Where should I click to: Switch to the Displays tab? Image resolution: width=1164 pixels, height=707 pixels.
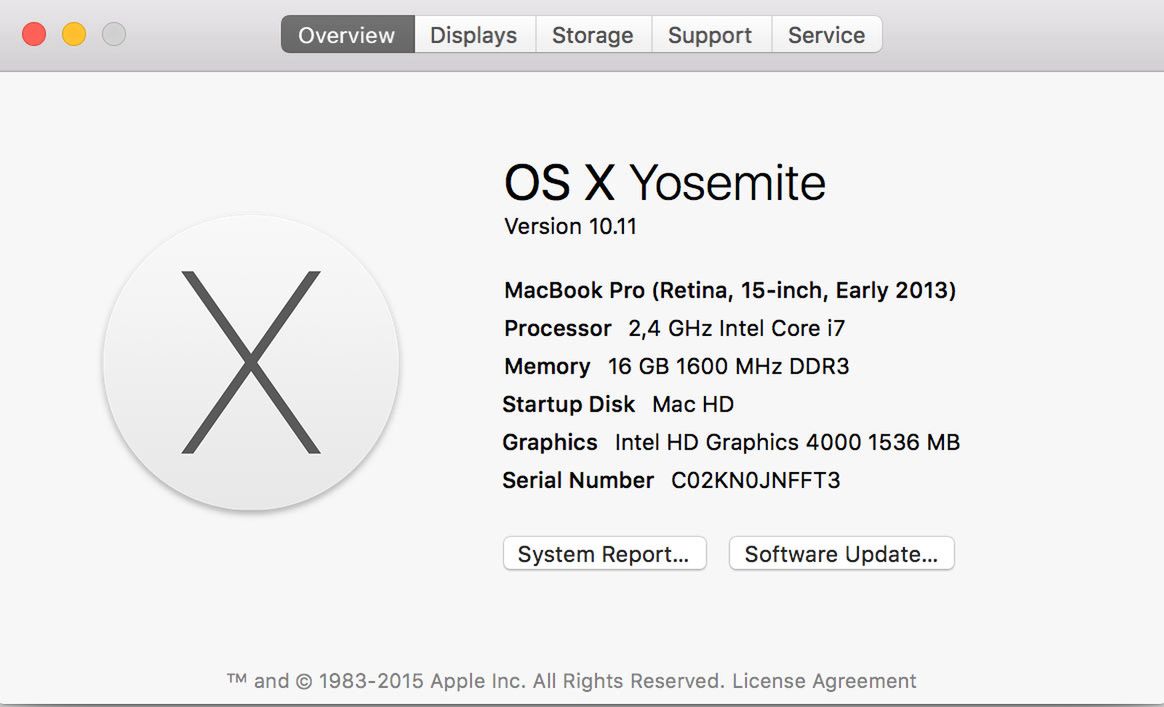tap(474, 35)
